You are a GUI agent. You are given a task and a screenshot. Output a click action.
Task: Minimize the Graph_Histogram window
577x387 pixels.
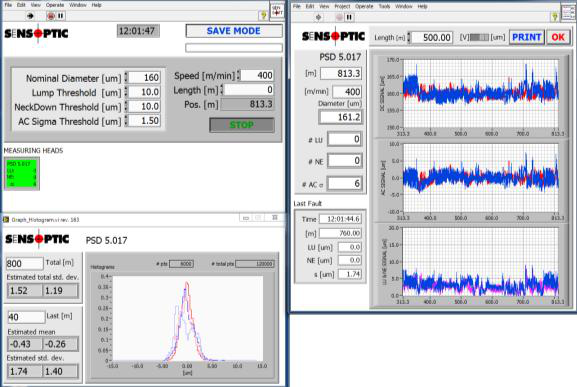[x=246, y=218]
